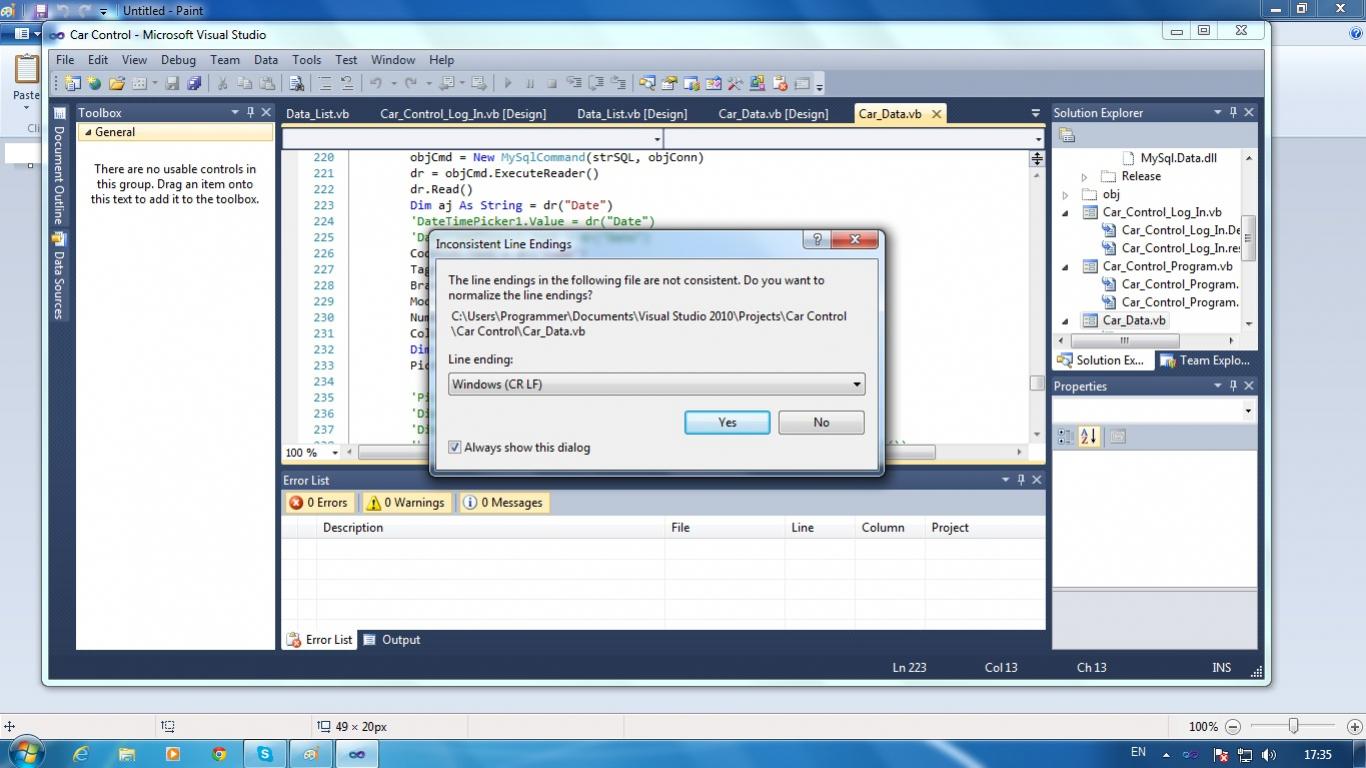Toggle the 0 Errors filter button

coord(319,503)
